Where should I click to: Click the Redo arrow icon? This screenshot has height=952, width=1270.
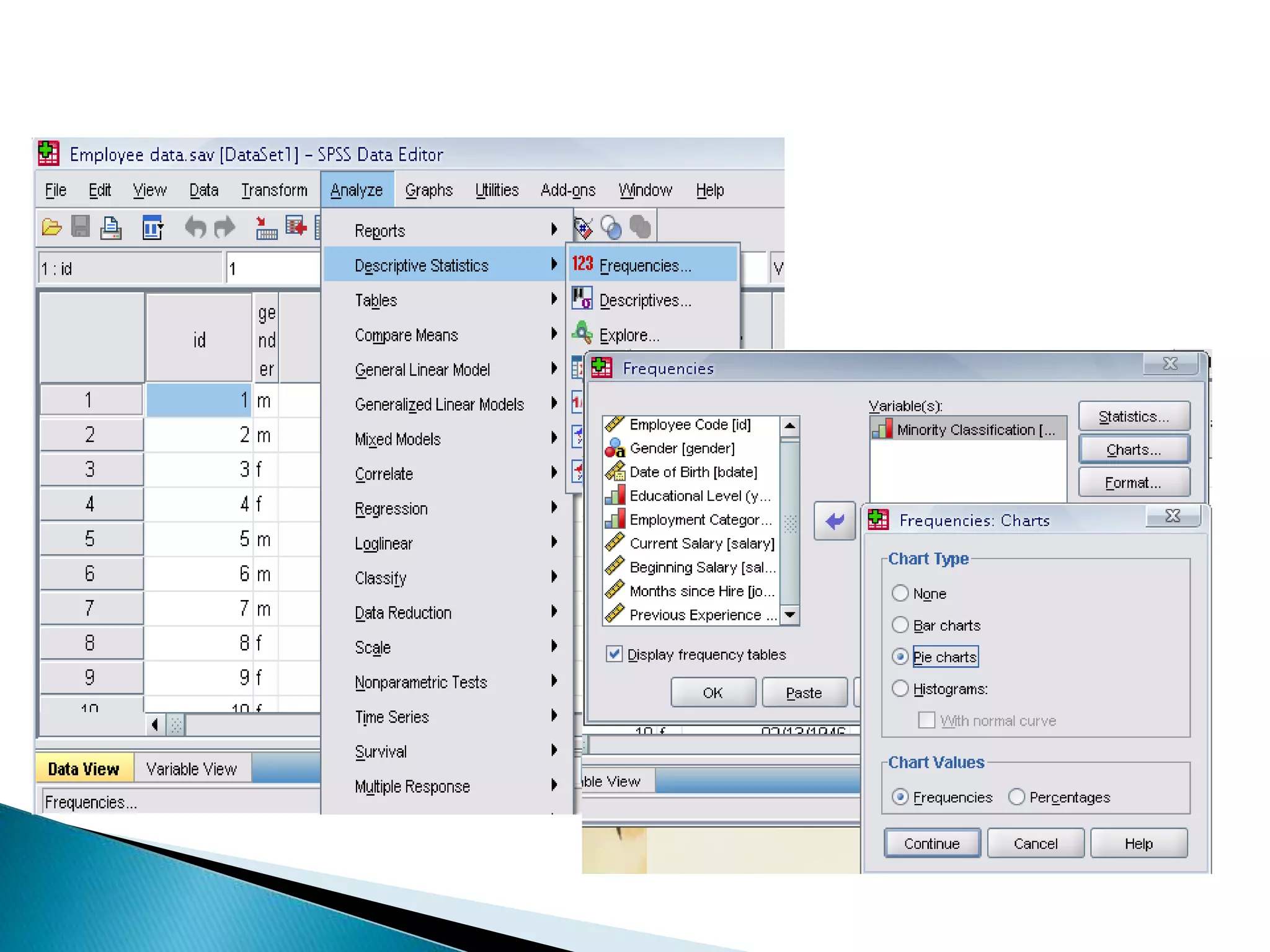coord(224,227)
